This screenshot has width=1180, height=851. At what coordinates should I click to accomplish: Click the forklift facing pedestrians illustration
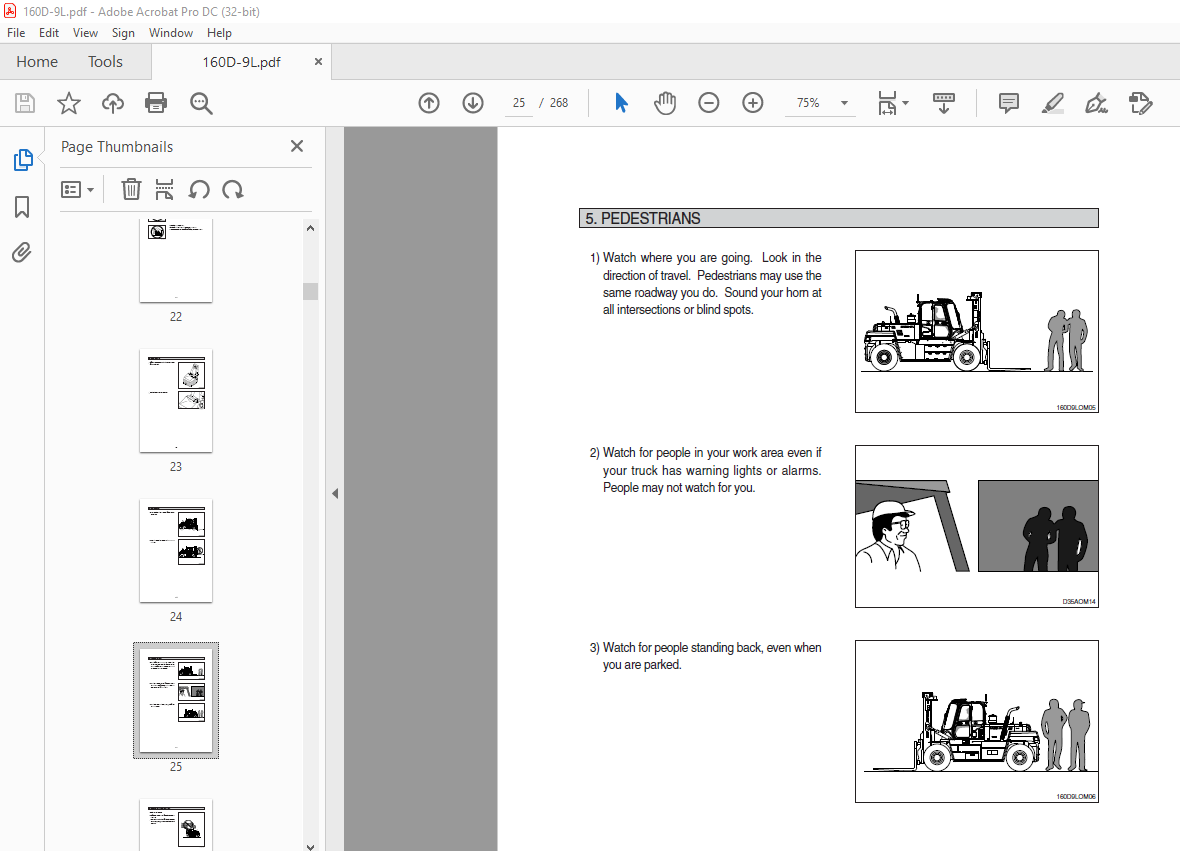977,331
